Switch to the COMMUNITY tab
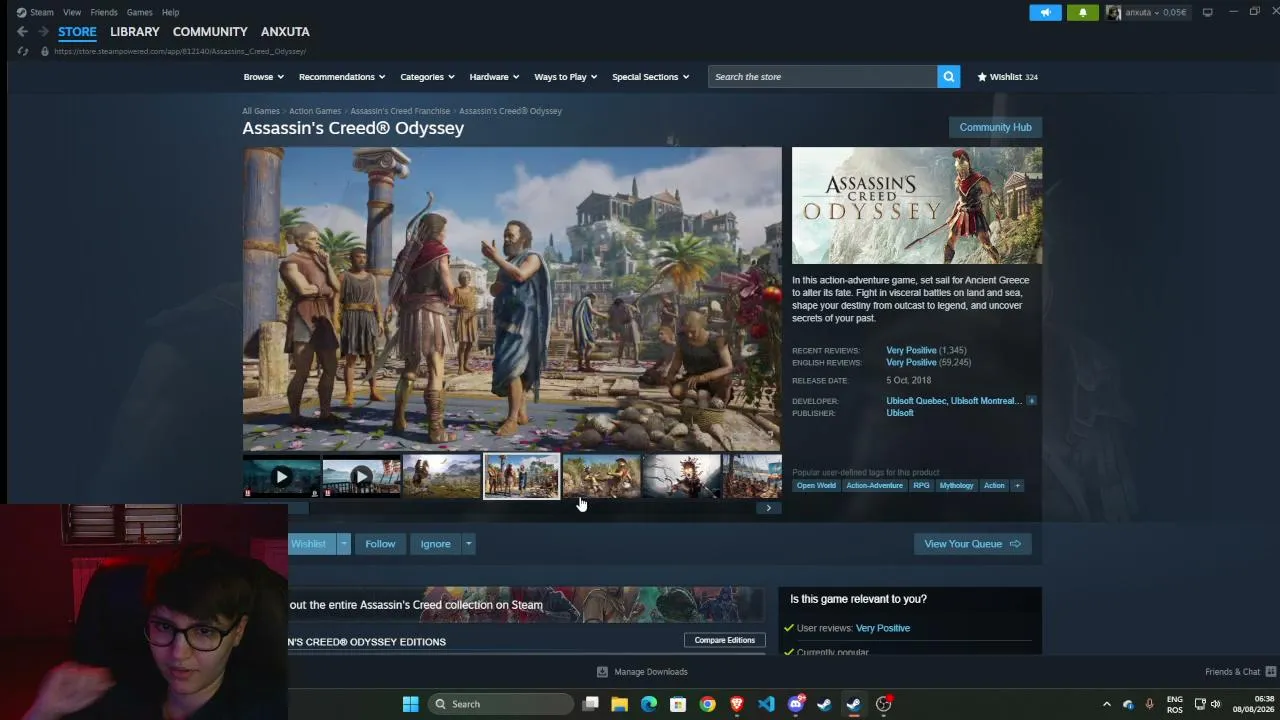The width and height of the screenshot is (1280, 720). (210, 32)
